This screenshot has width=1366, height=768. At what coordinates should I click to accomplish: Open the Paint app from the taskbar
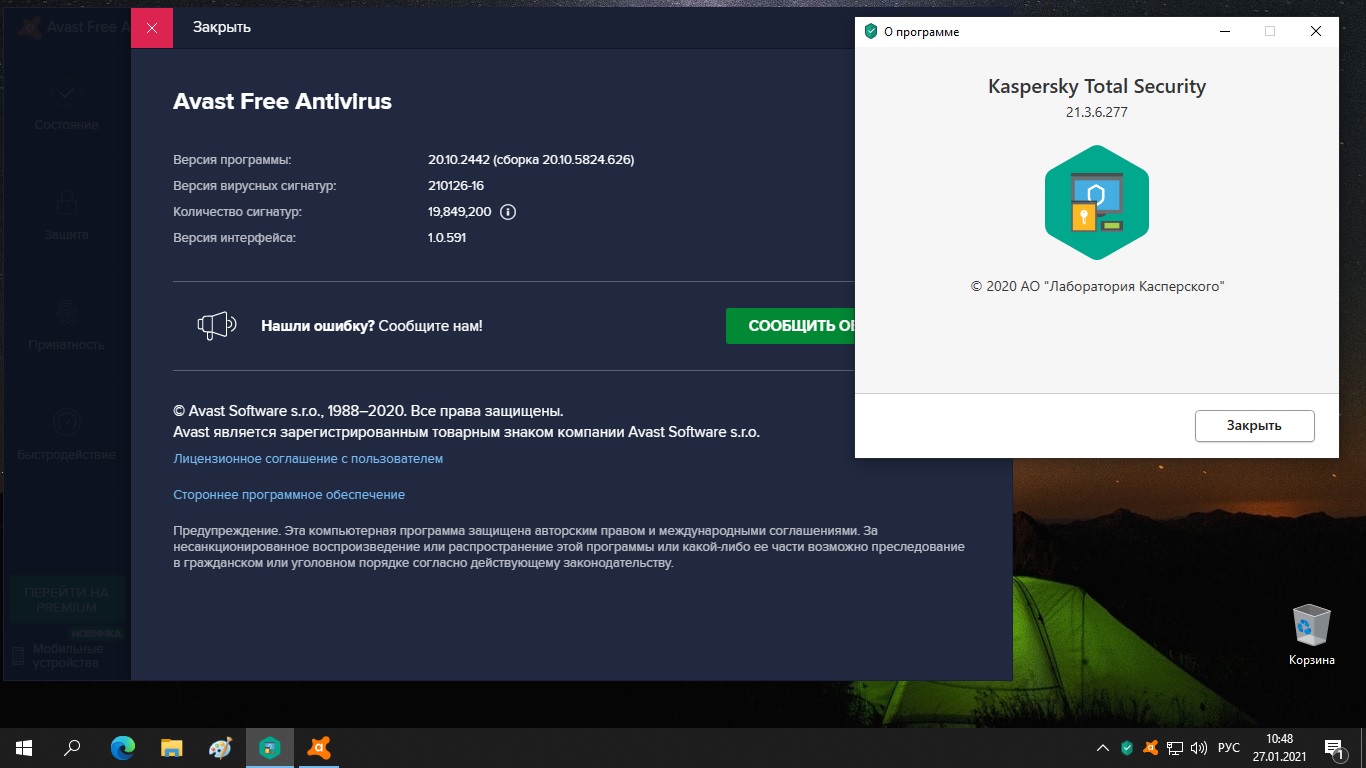220,747
